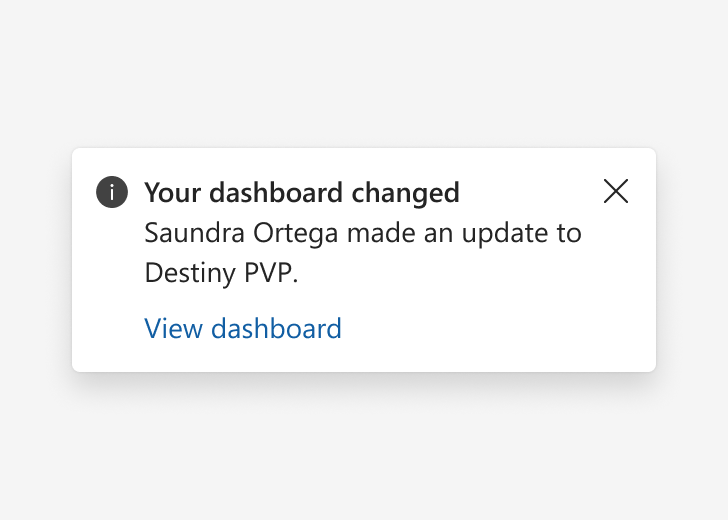Open the View dashboard link
This screenshot has height=520, width=728.
point(243,328)
